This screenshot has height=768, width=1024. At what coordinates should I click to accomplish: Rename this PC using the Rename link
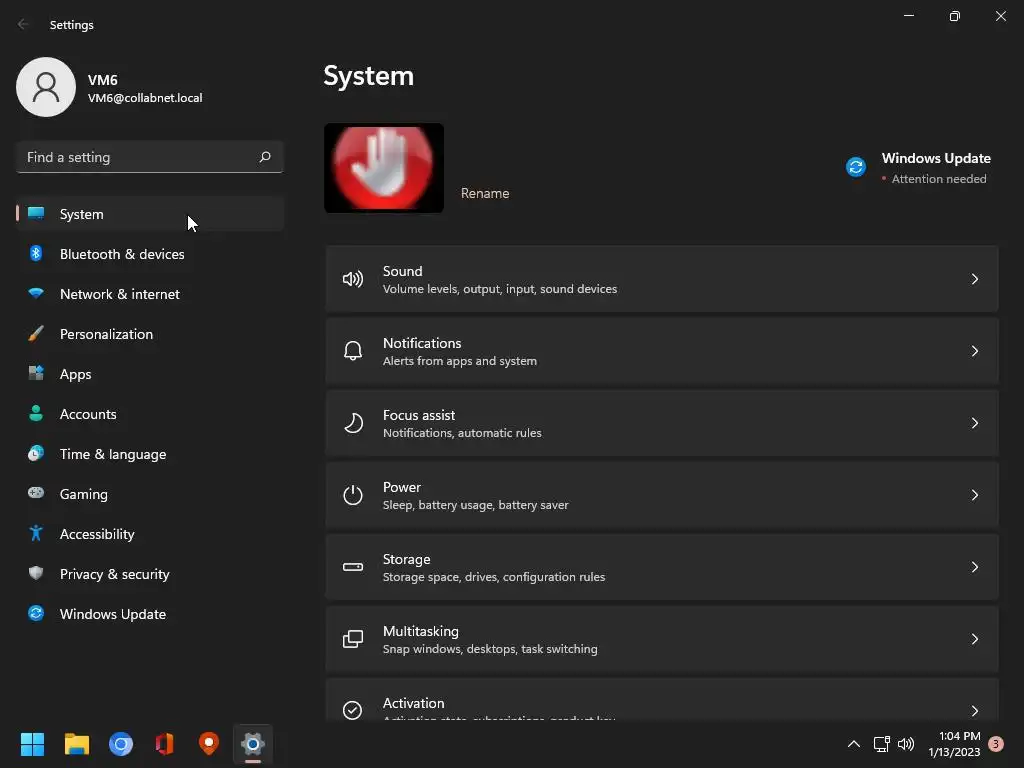coord(485,193)
